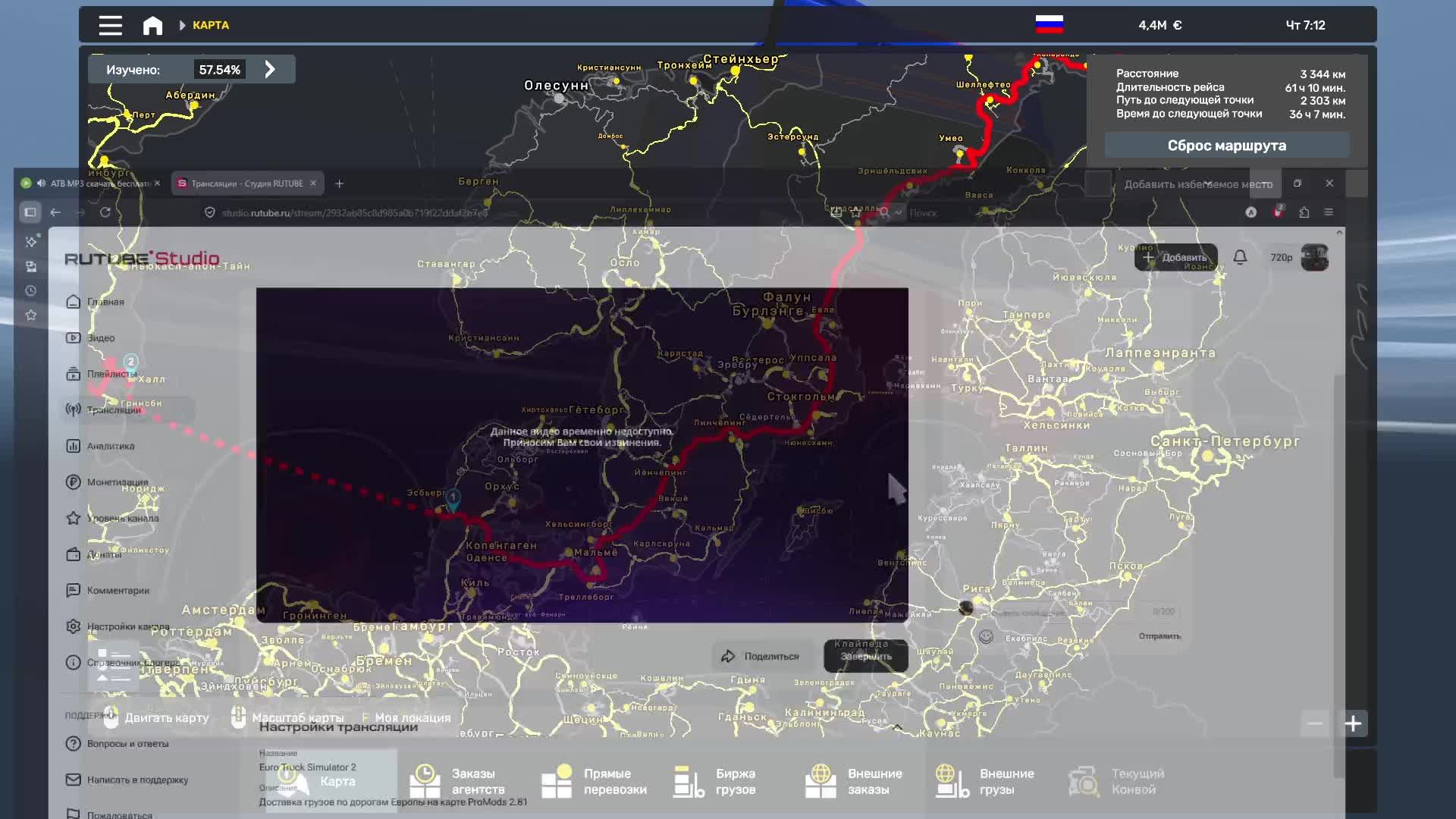Select 720p quality option
The height and width of the screenshot is (819, 1456).
coord(1281,258)
